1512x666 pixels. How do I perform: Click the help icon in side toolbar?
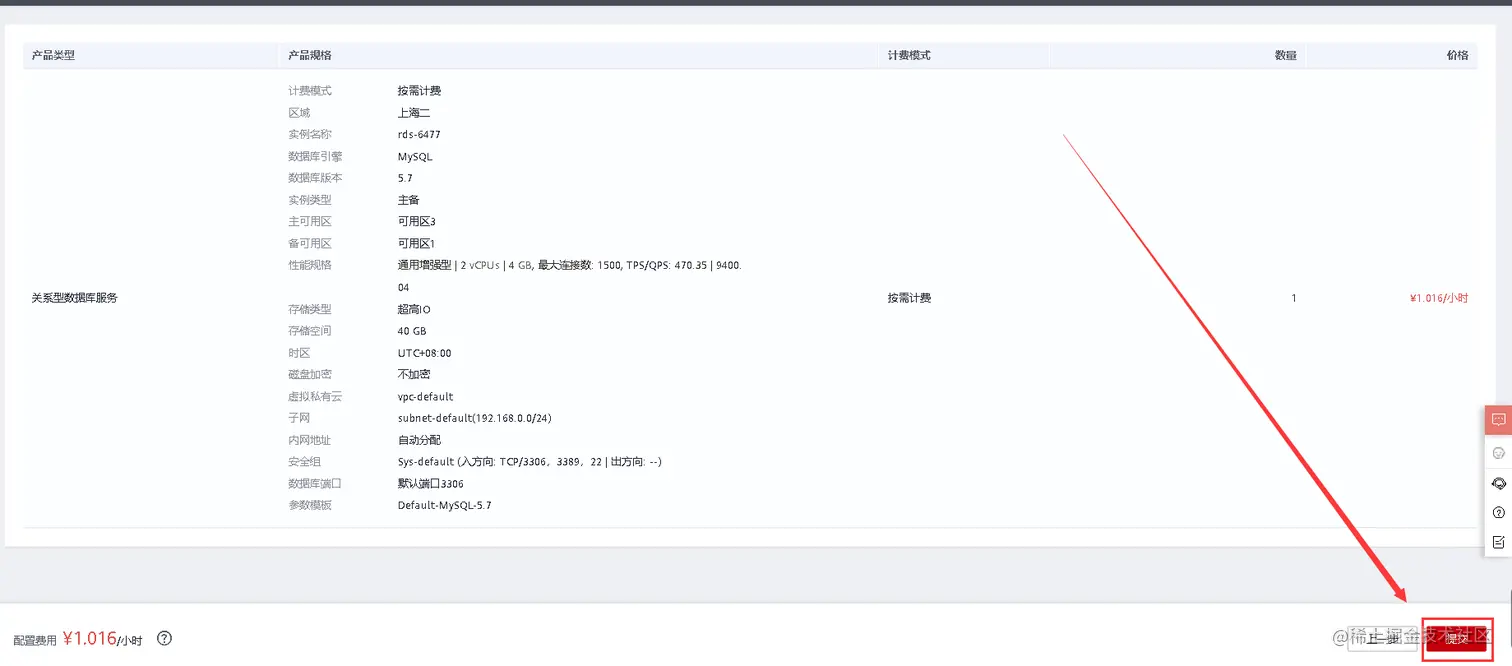(x=1498, y=513)
